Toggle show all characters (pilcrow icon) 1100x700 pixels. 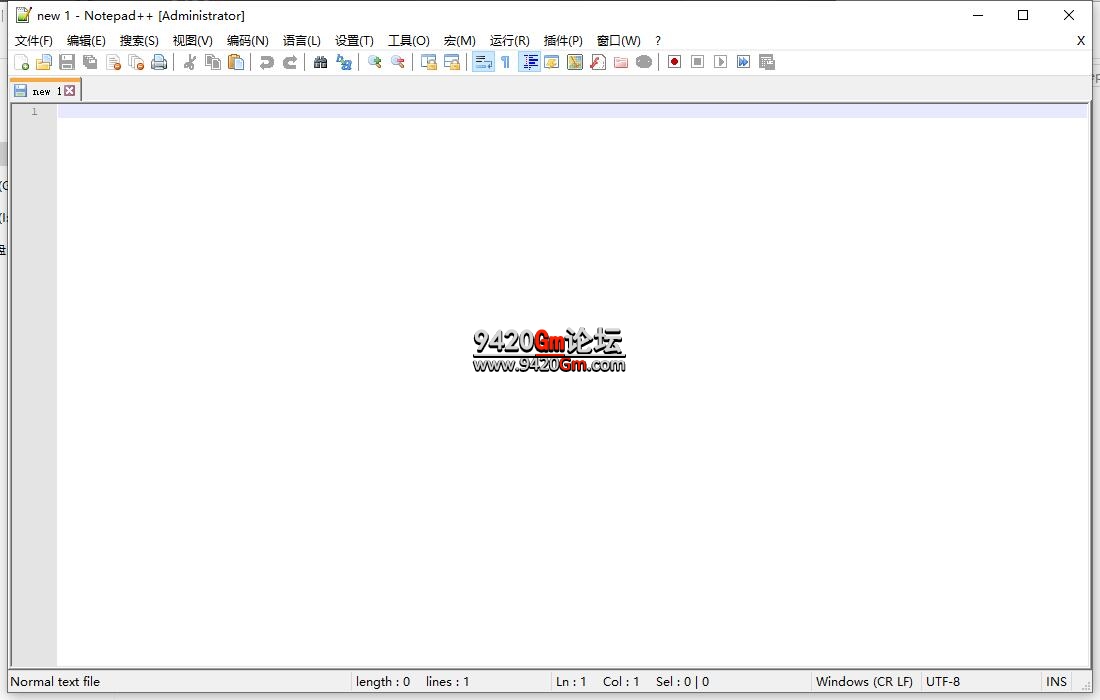pos(505,62)
